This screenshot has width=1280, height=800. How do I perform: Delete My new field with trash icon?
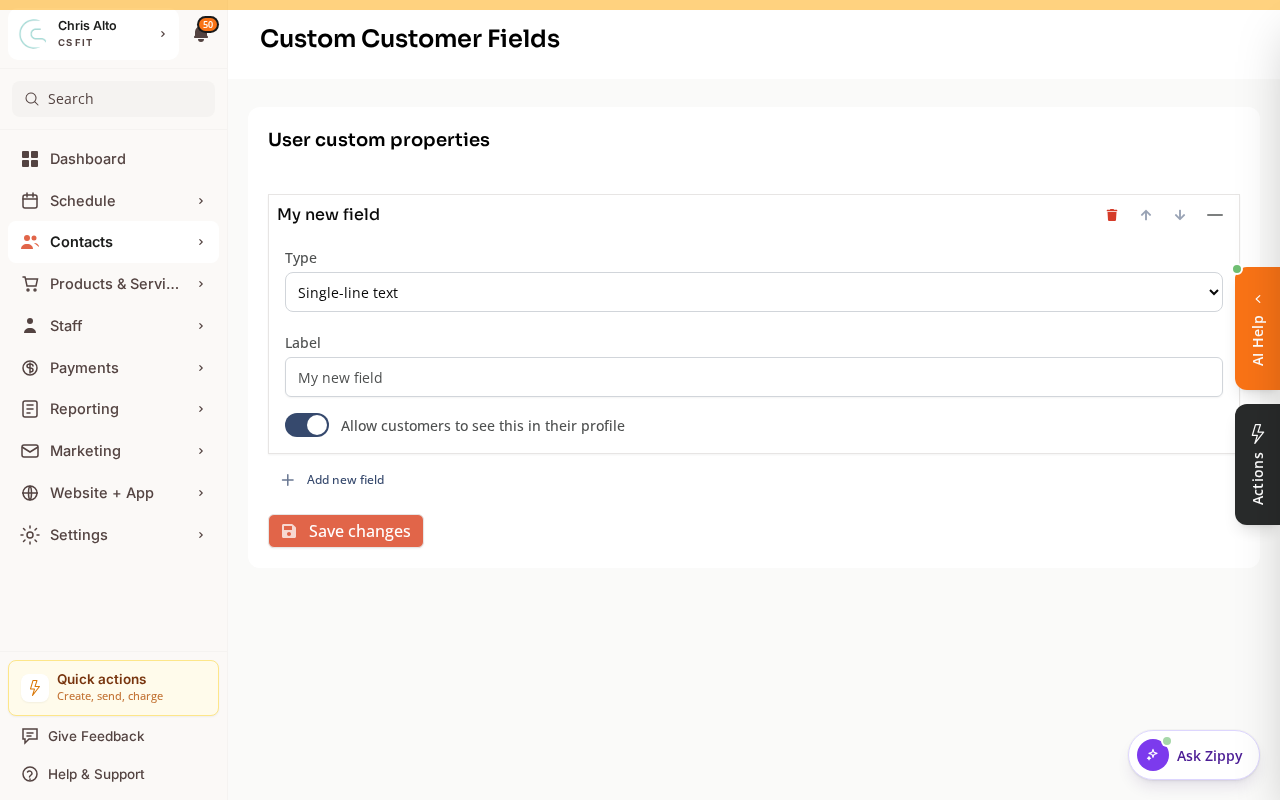[1112, 215]
